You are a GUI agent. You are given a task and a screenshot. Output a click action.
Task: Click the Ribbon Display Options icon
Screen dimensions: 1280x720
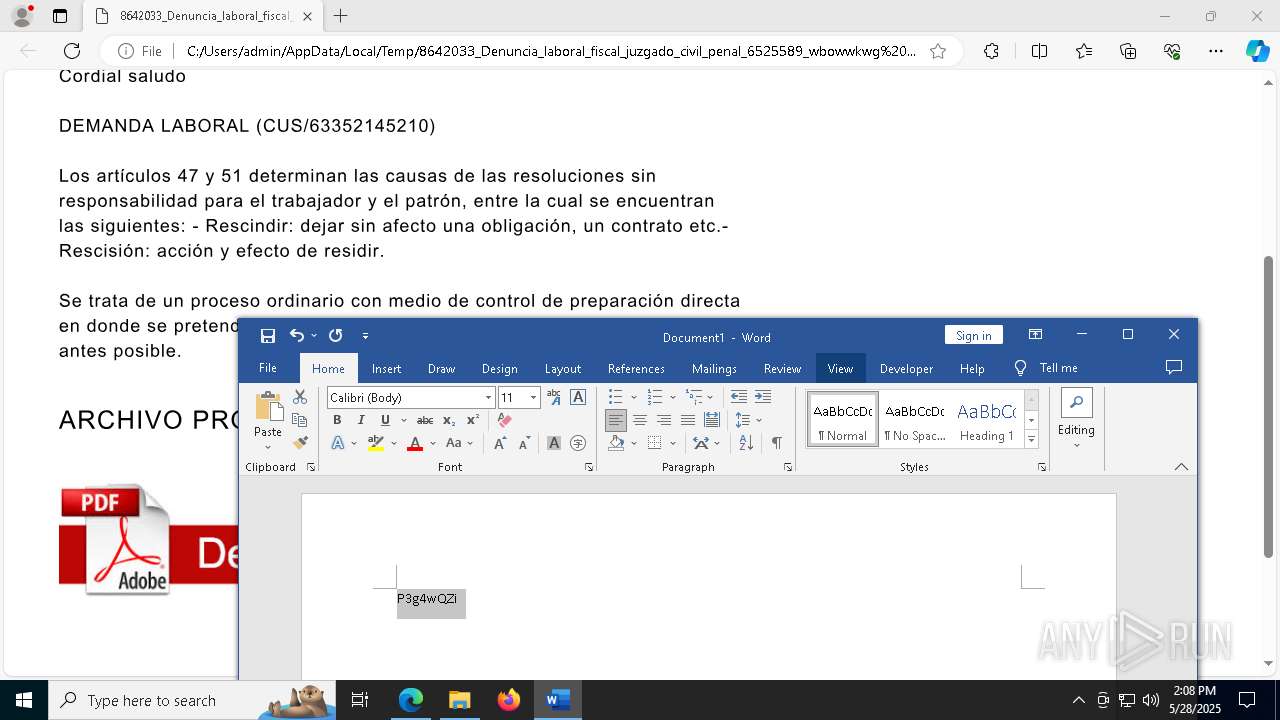tap(1035, 335)
